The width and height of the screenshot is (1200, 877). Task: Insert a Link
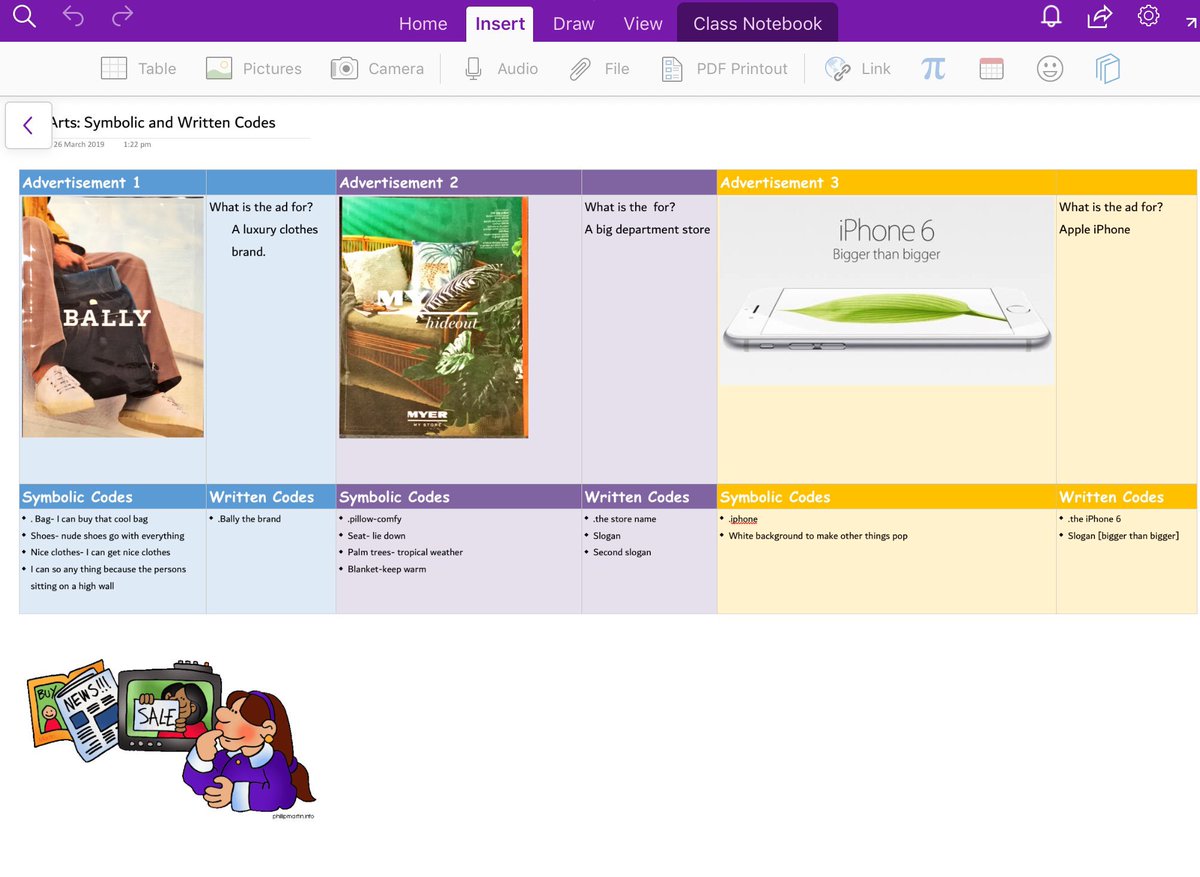pyautogui.click(x=857, y=68)
